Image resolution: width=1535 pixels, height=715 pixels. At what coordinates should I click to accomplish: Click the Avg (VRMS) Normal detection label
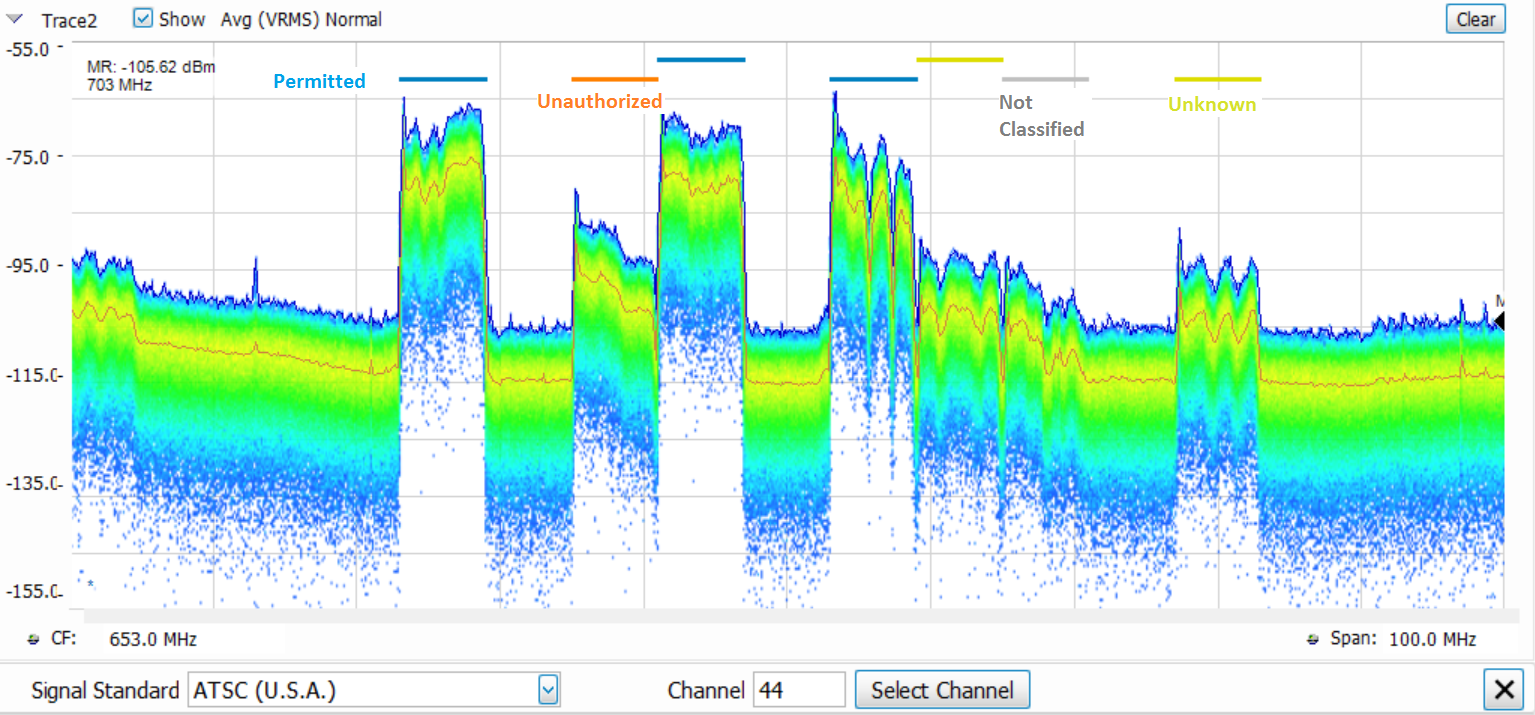pos(301,19)
